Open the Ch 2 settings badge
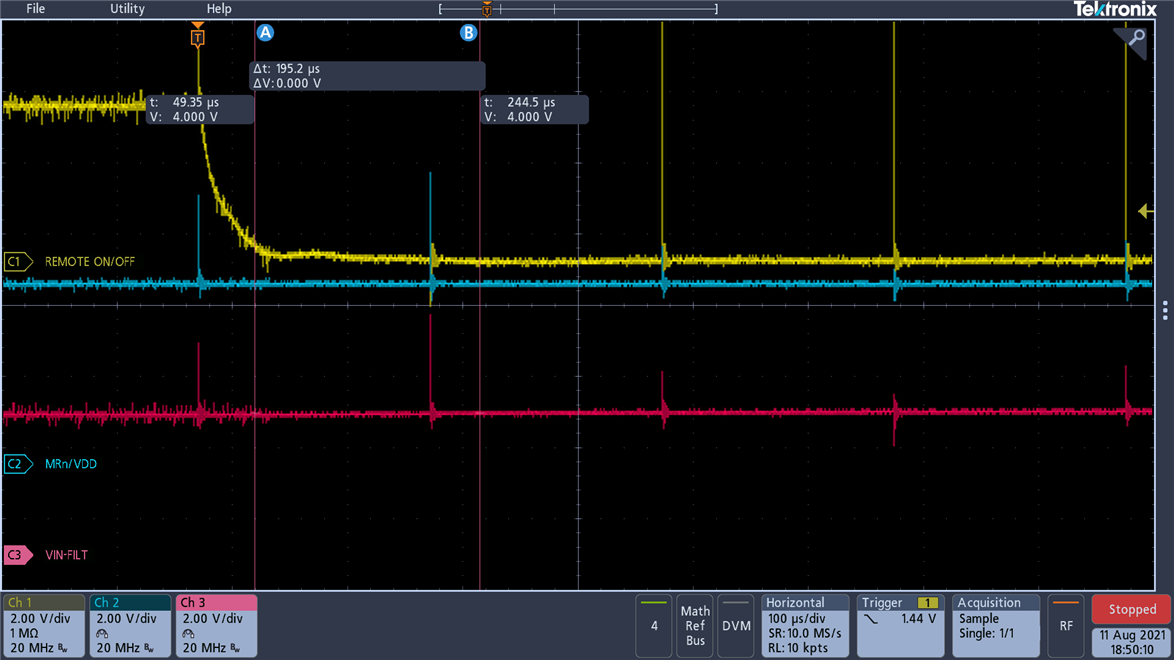This screenshot has height=660, width=1174. [130, 626]
